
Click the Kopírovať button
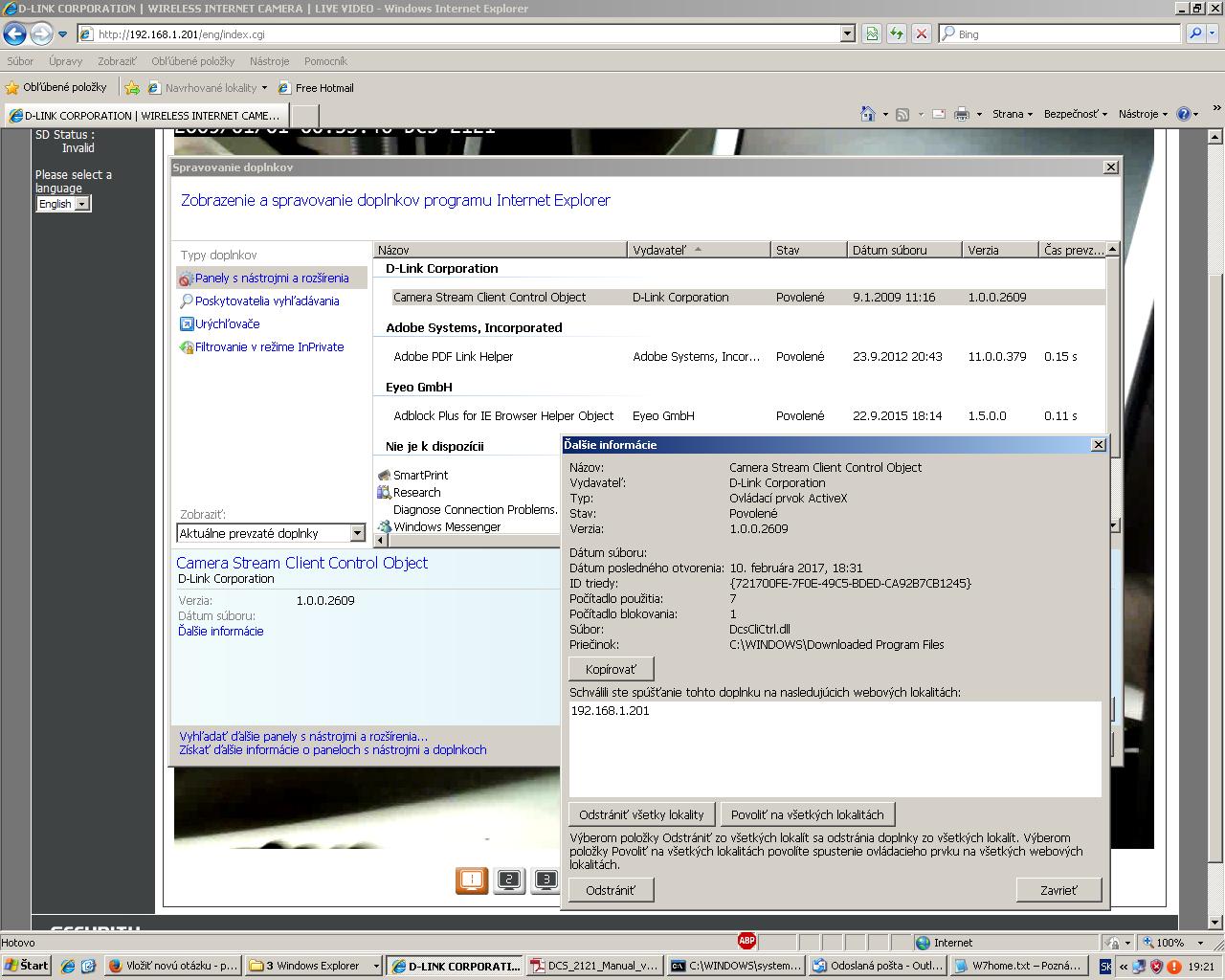(x=612, y=669)
